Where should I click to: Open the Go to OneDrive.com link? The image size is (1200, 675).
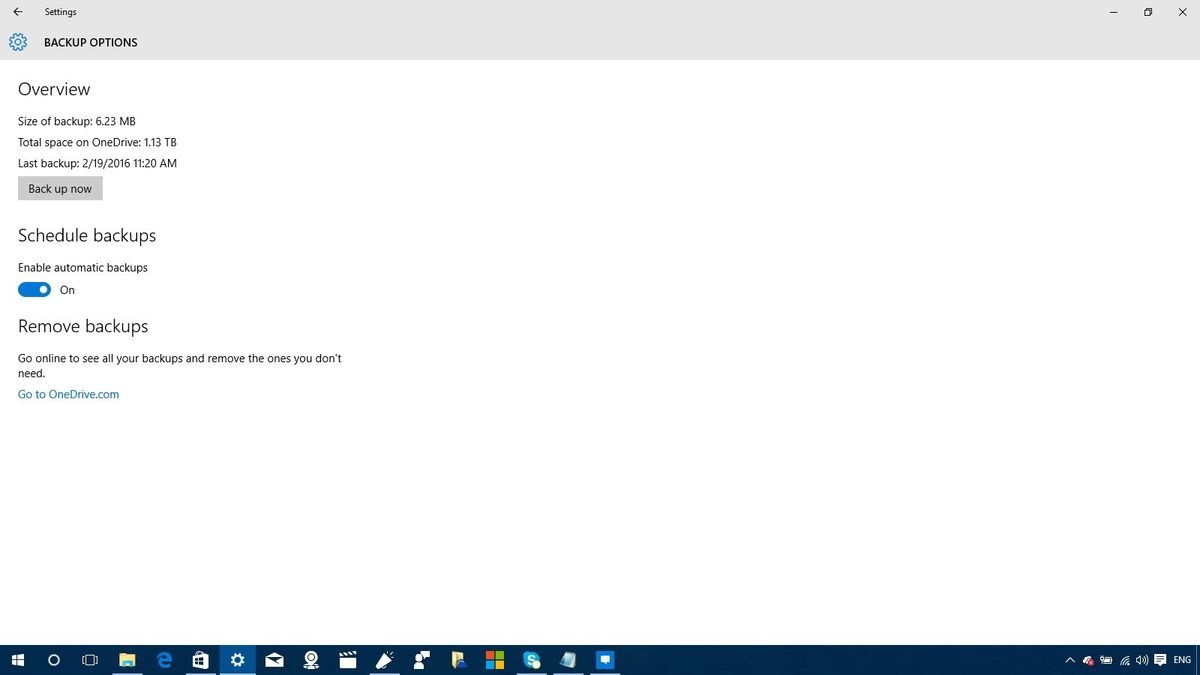coord(67,393)
